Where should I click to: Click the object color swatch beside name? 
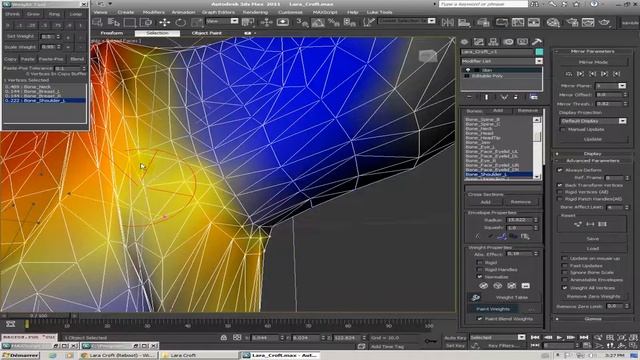539,52
